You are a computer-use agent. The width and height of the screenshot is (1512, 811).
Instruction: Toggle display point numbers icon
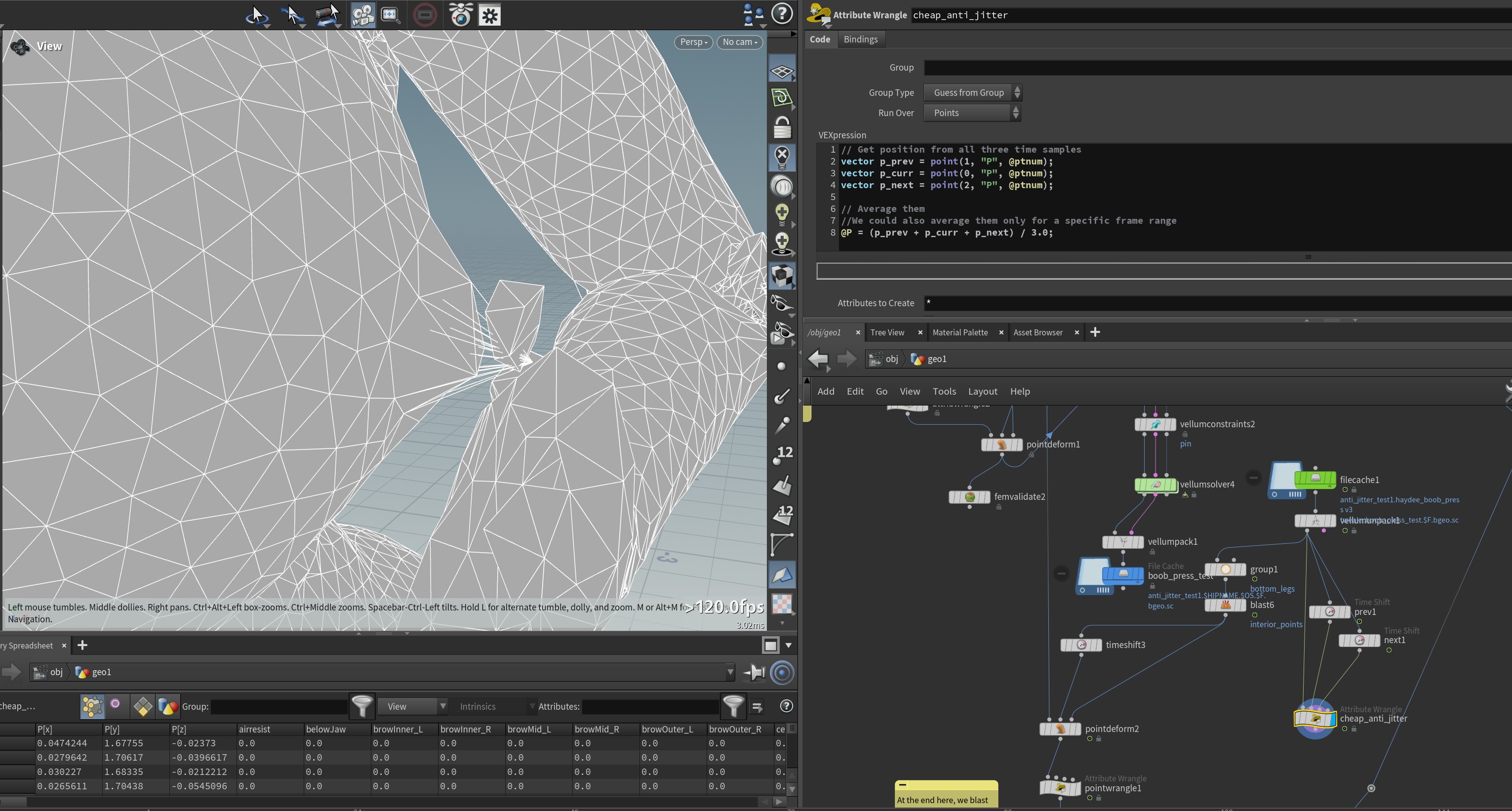coord(782,454)
